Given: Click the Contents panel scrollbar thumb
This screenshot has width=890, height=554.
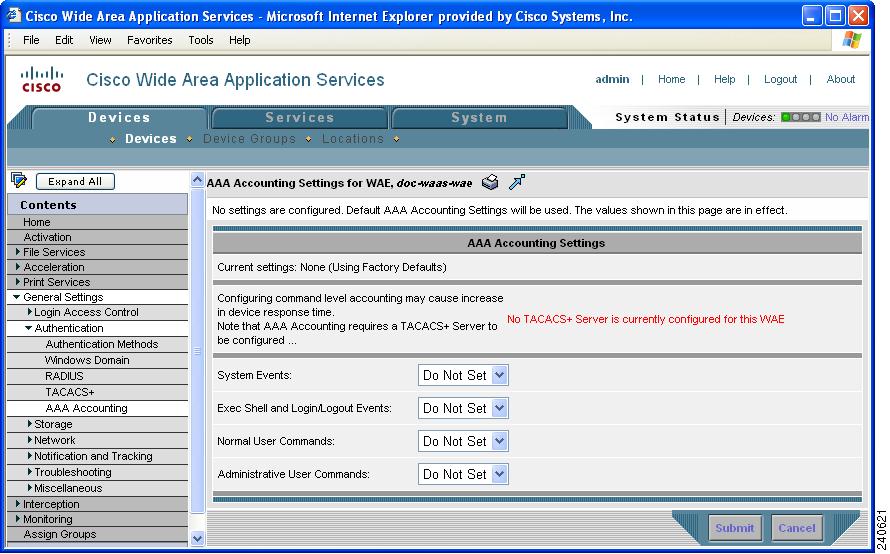Looking at the screenshot, I should [x=197, y=351].
